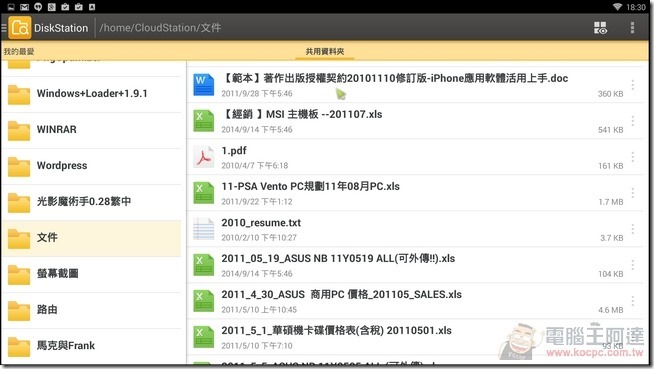Open the WINRAR folder
654x369 pixels.
(92, 130)
